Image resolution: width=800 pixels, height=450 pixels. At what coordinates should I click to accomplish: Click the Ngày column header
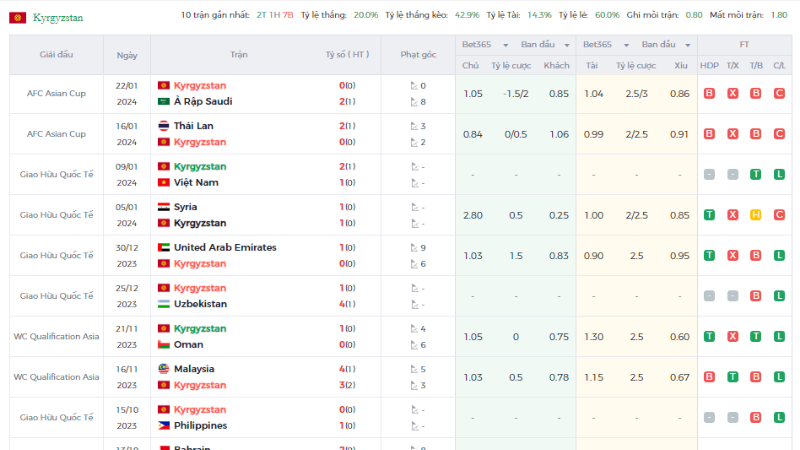click(127, 55)
